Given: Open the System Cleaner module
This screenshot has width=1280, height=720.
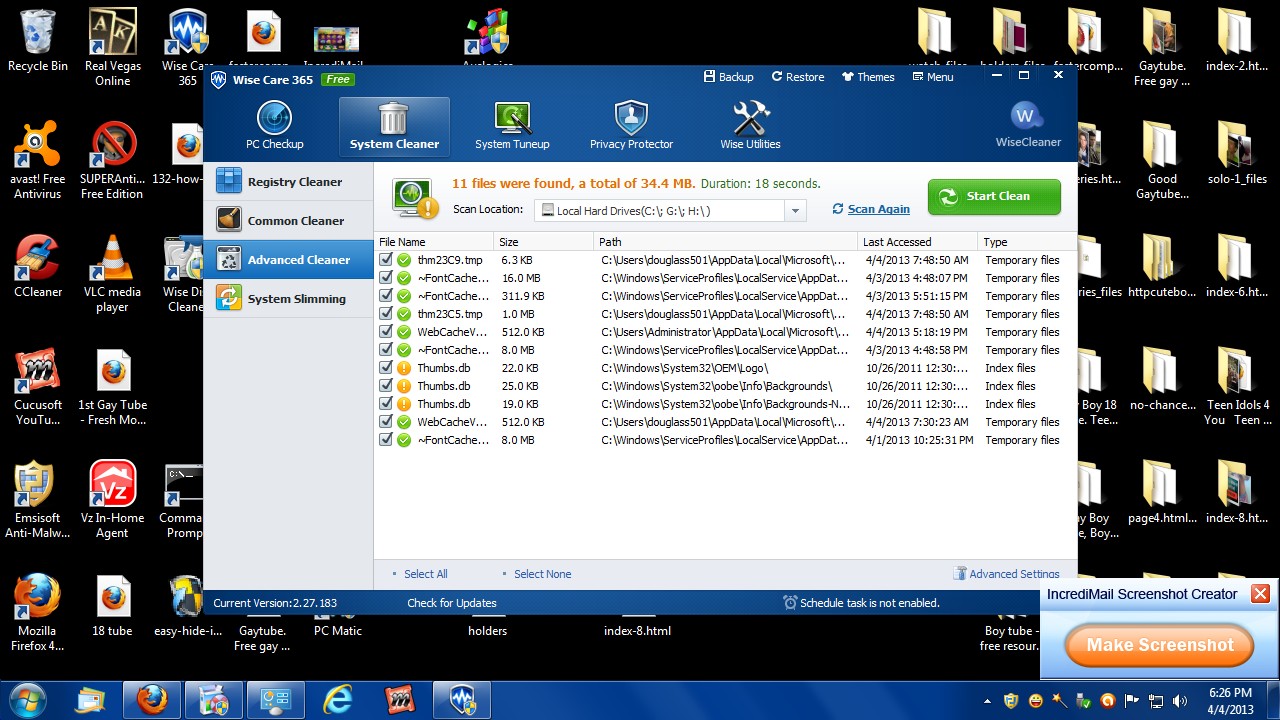Looking at the screenshot, I should [x=394, y=126].
